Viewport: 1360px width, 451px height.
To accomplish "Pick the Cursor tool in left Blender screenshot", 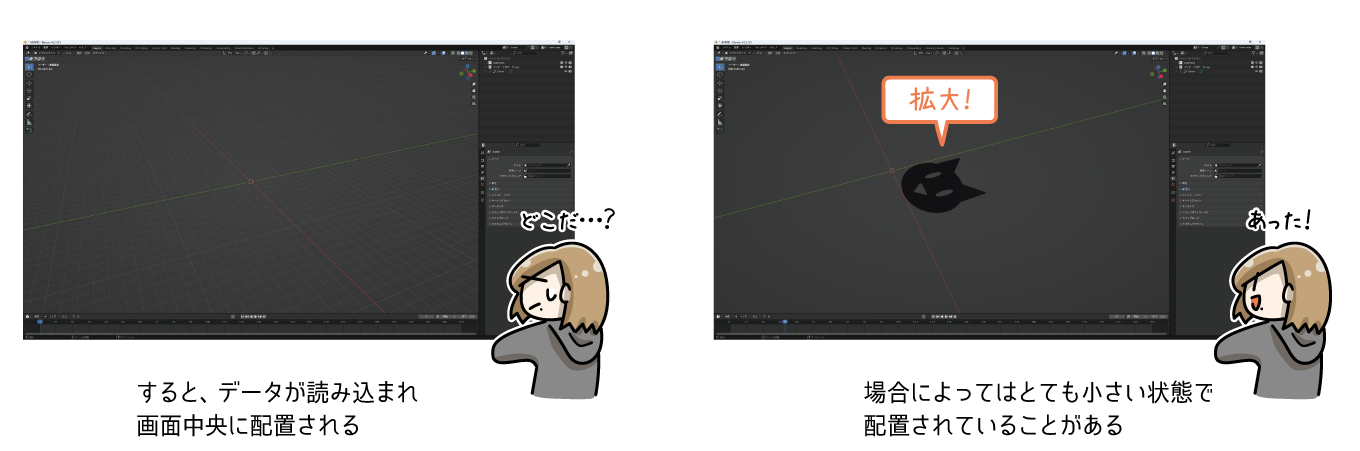I will point(29,75).
